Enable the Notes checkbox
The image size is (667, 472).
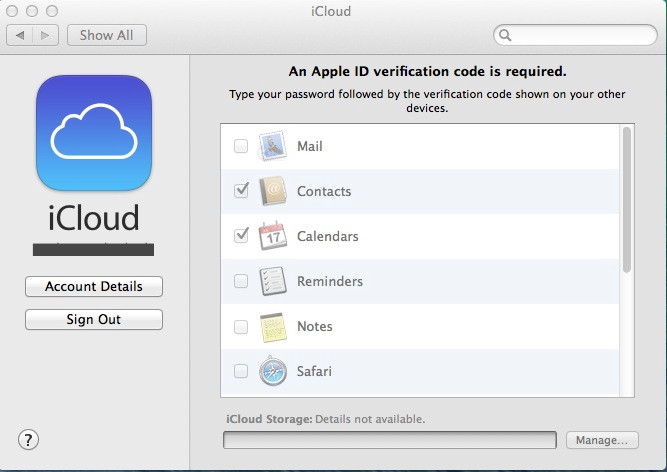241,327
